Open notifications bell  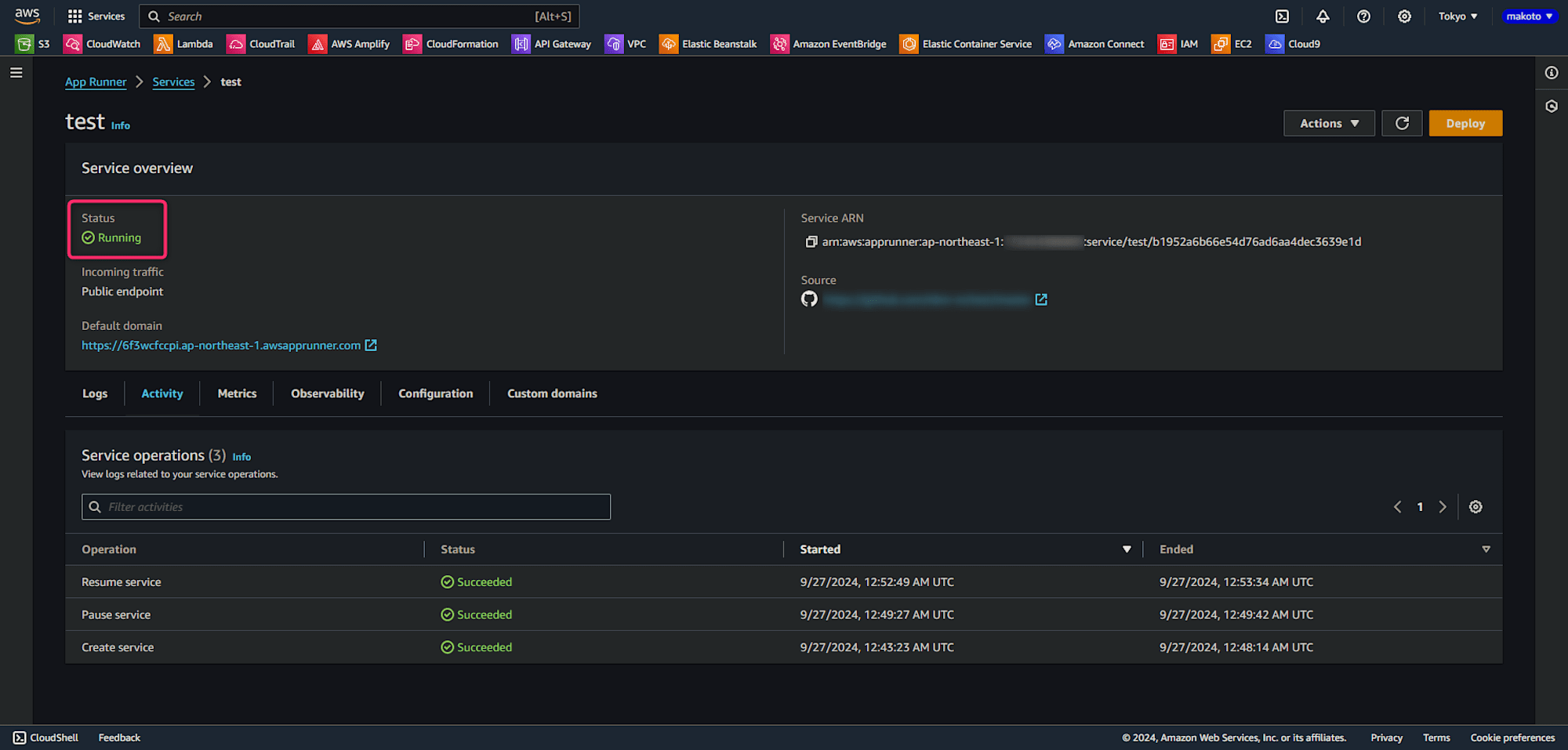coord(1323,16)
